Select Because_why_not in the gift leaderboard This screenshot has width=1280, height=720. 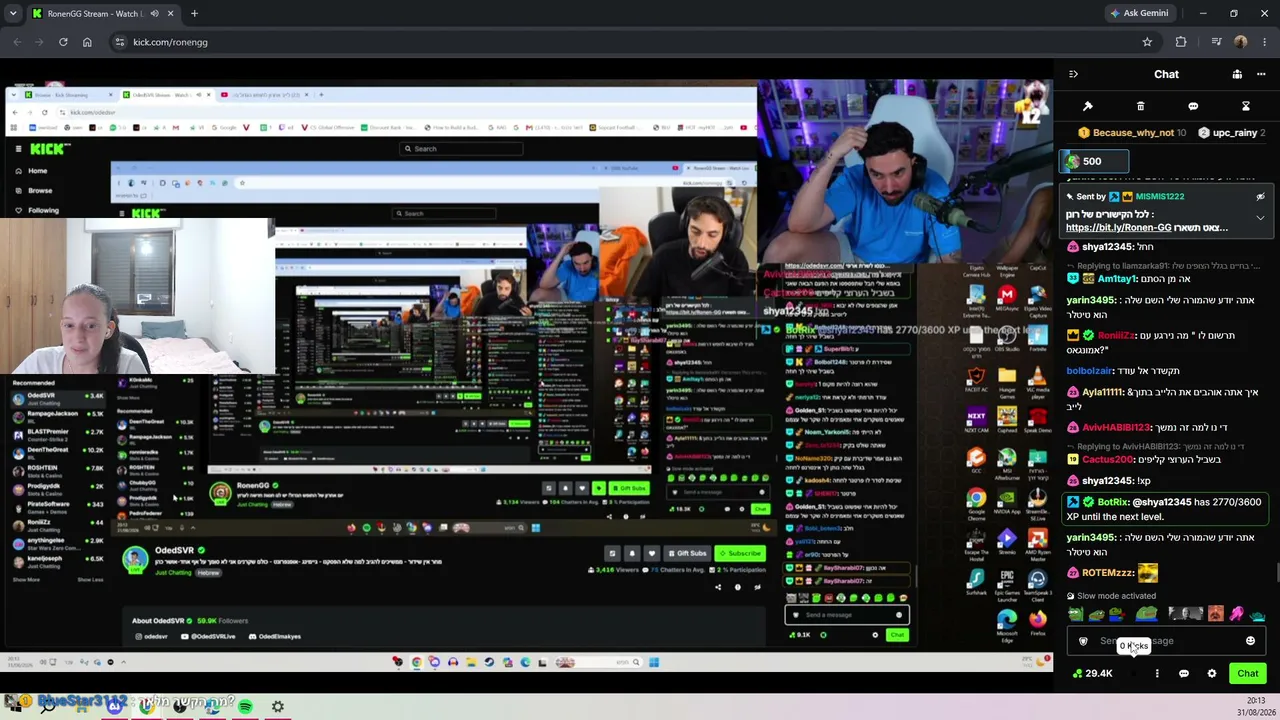pos(1132,133)
